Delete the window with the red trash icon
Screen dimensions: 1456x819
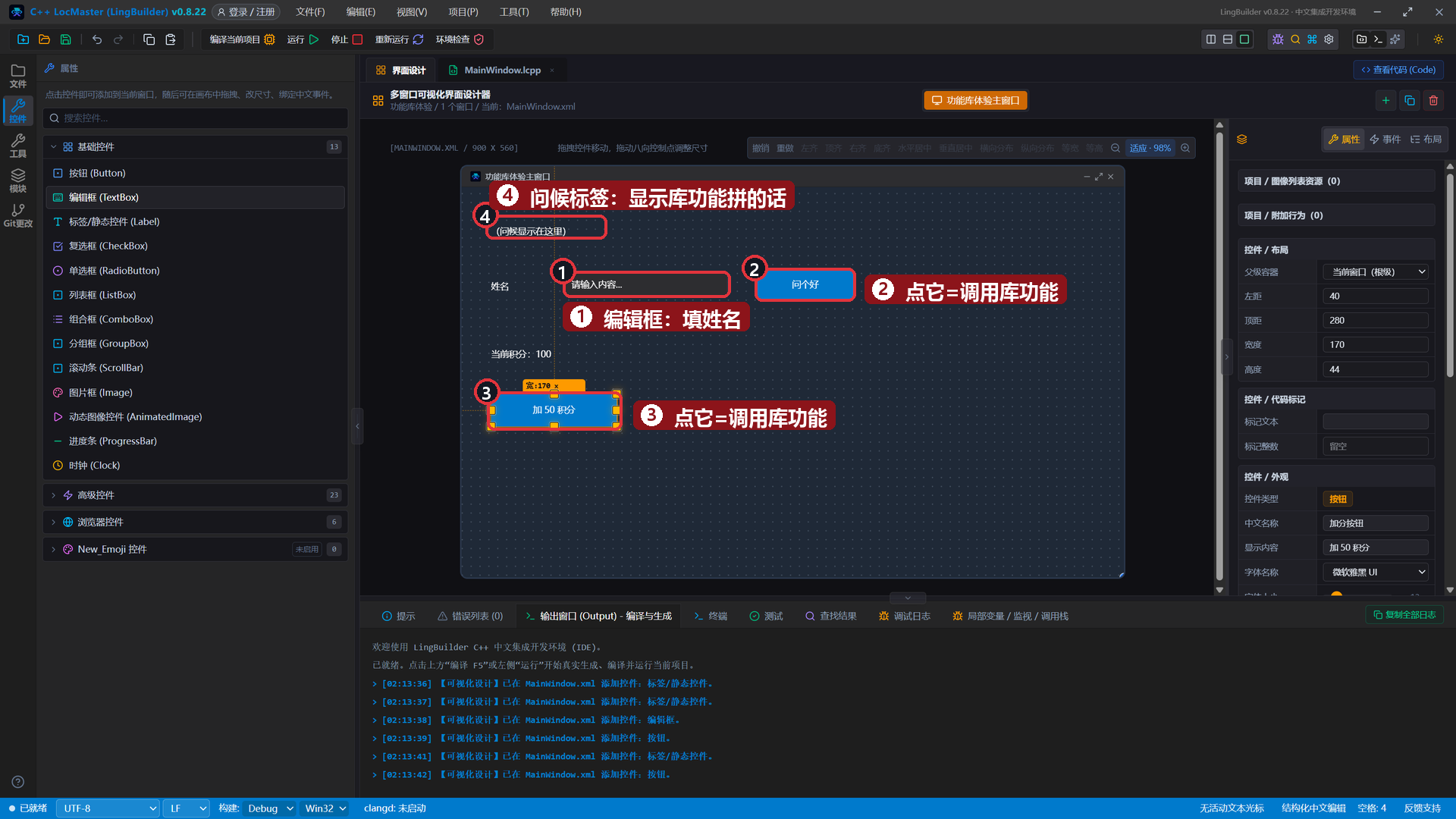(1433, 100)
